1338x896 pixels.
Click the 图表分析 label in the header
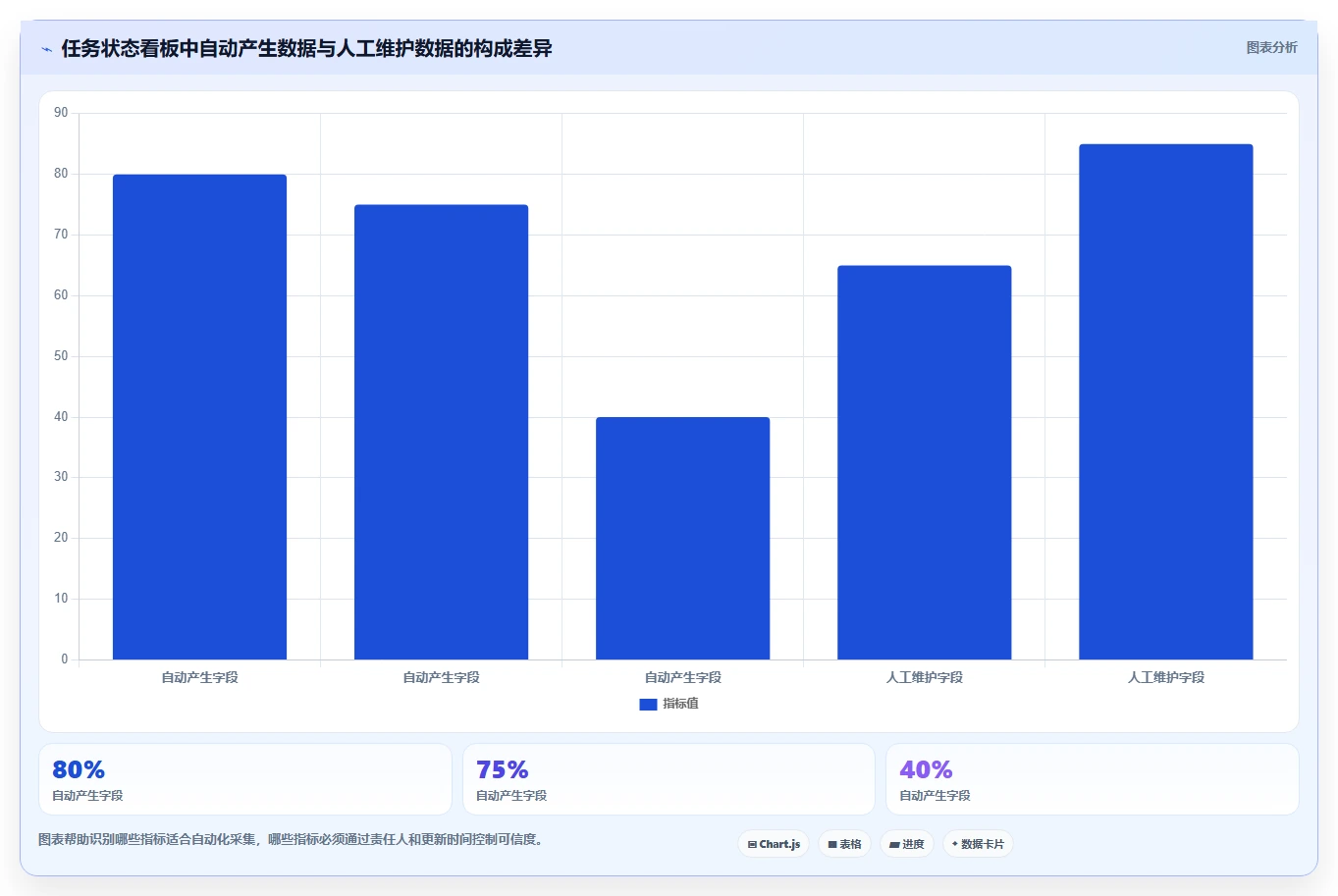click(x=1271, y=47)
